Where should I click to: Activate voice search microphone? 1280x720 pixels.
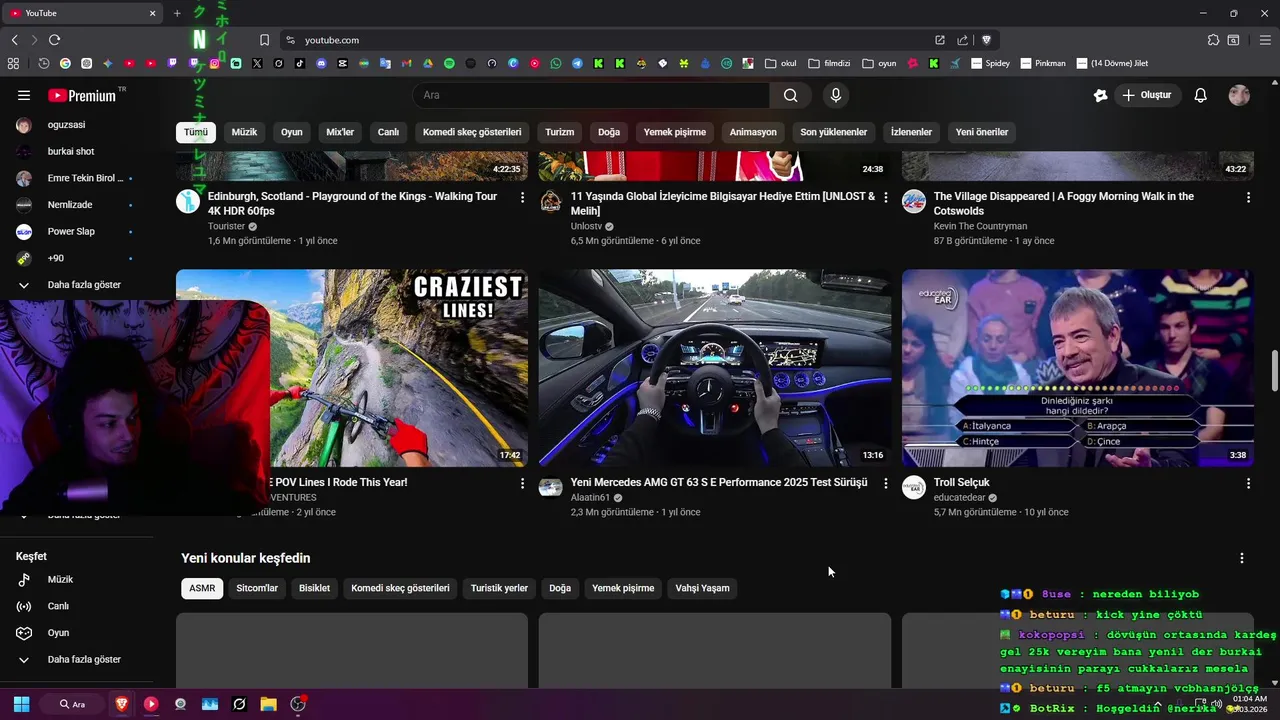(836, 95)
